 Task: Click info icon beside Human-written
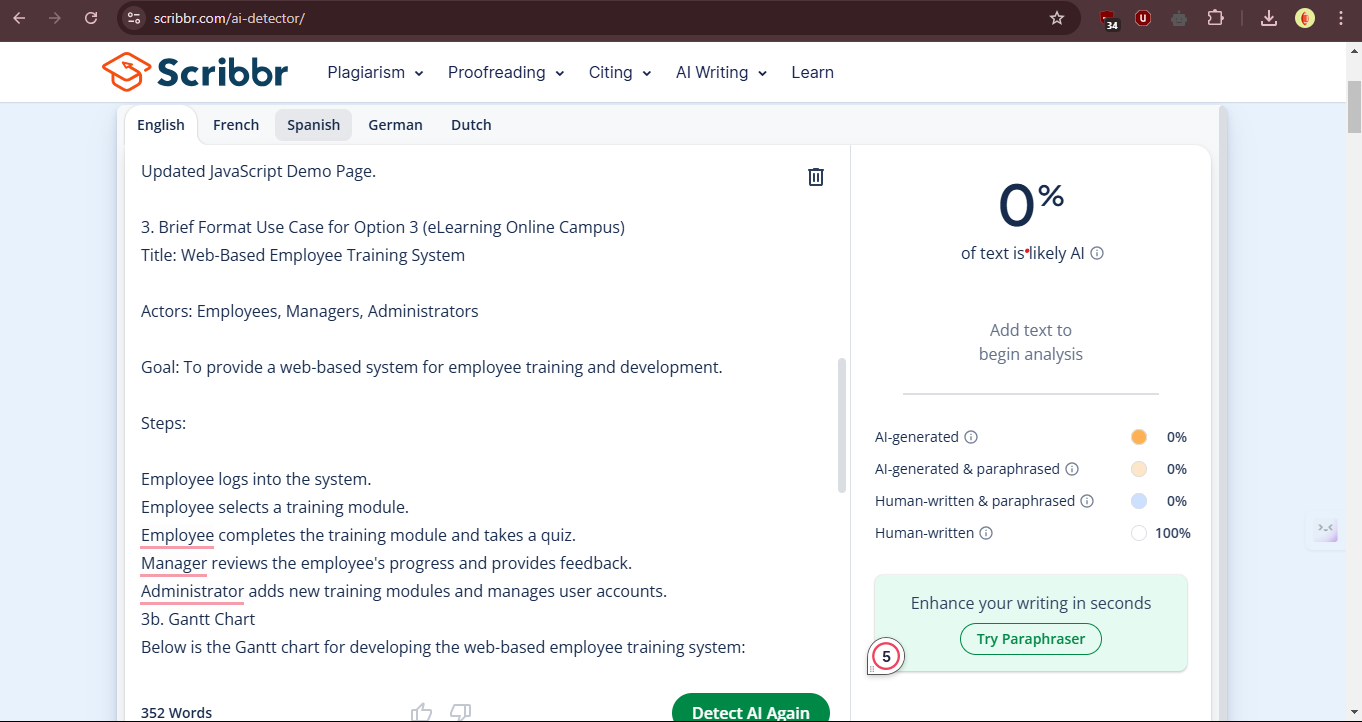click(x=986, y=533)
